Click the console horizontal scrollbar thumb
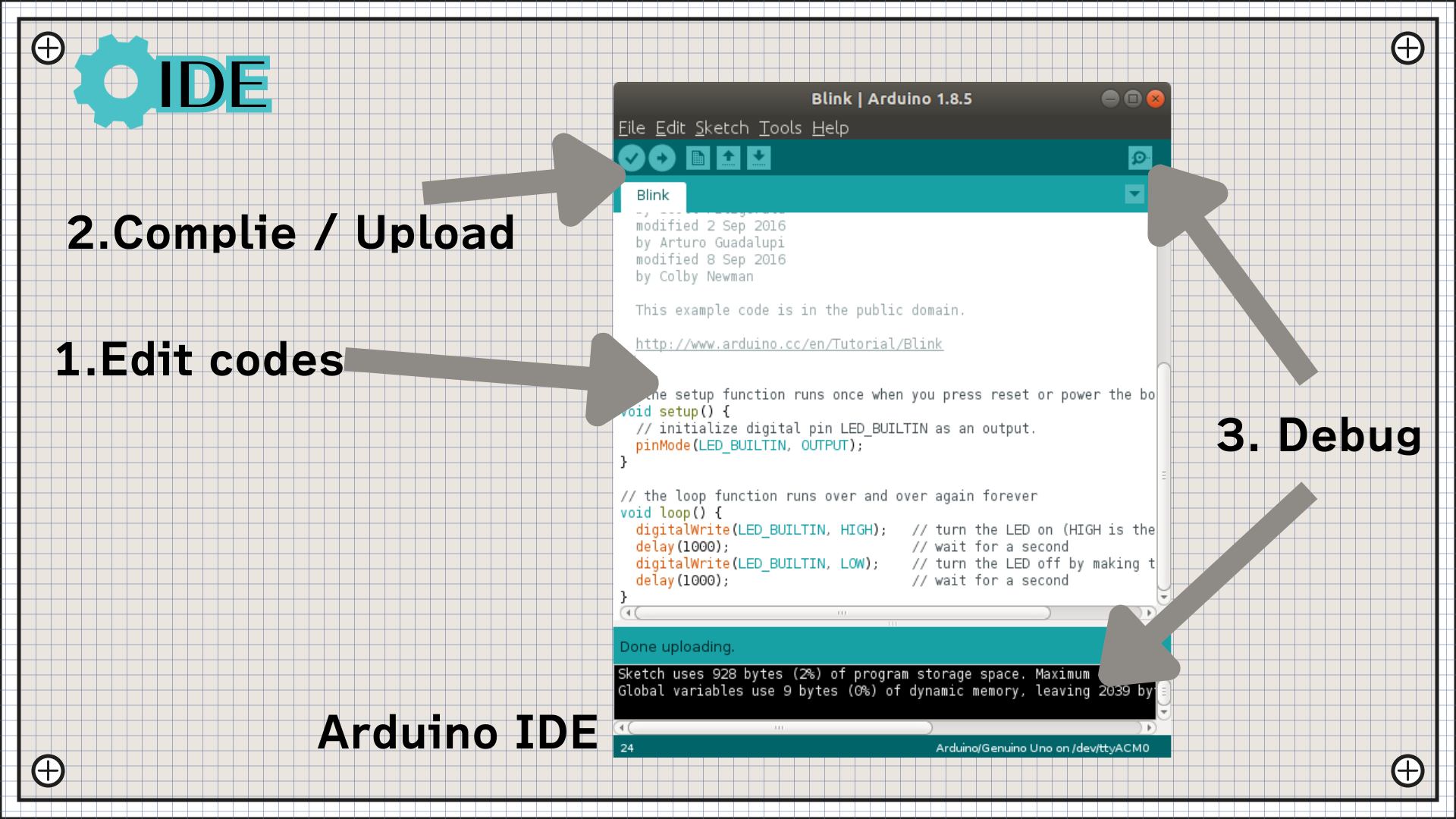 [780, 727]
